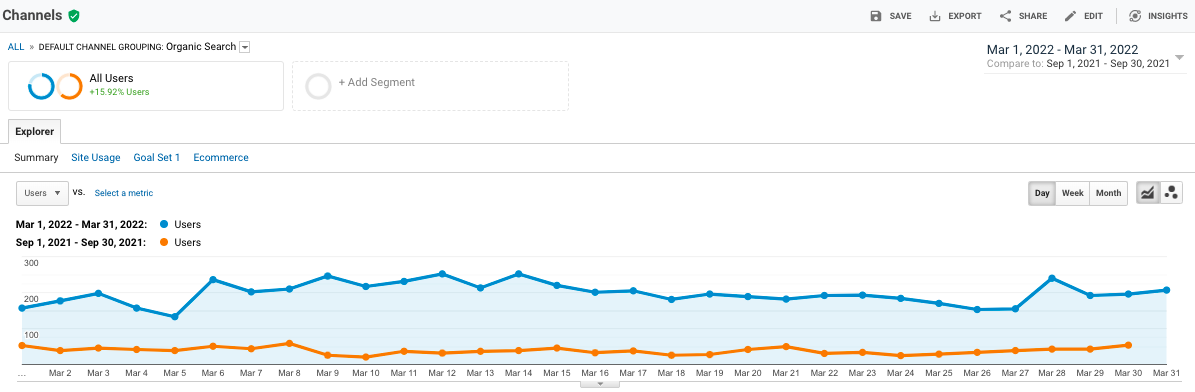Collapse the chart using bottom arrow handle

point(601,384)
